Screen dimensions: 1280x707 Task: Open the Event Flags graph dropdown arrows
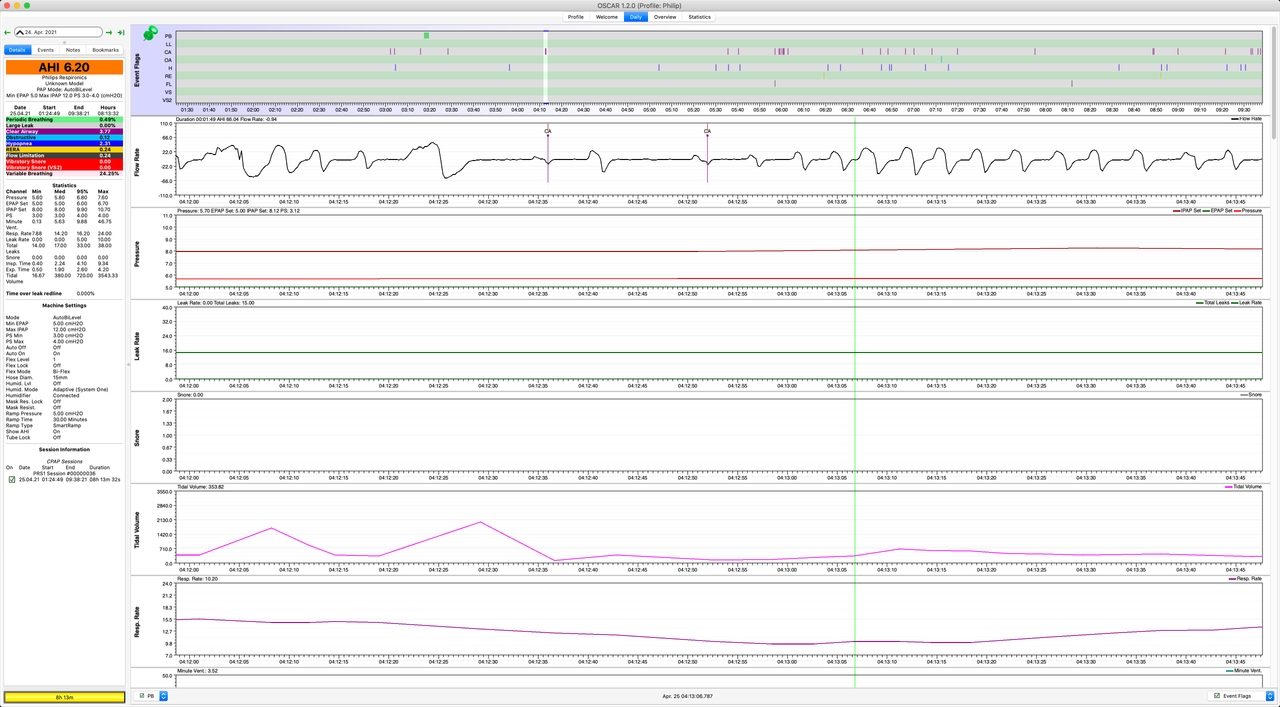[x=1269, y=695]
